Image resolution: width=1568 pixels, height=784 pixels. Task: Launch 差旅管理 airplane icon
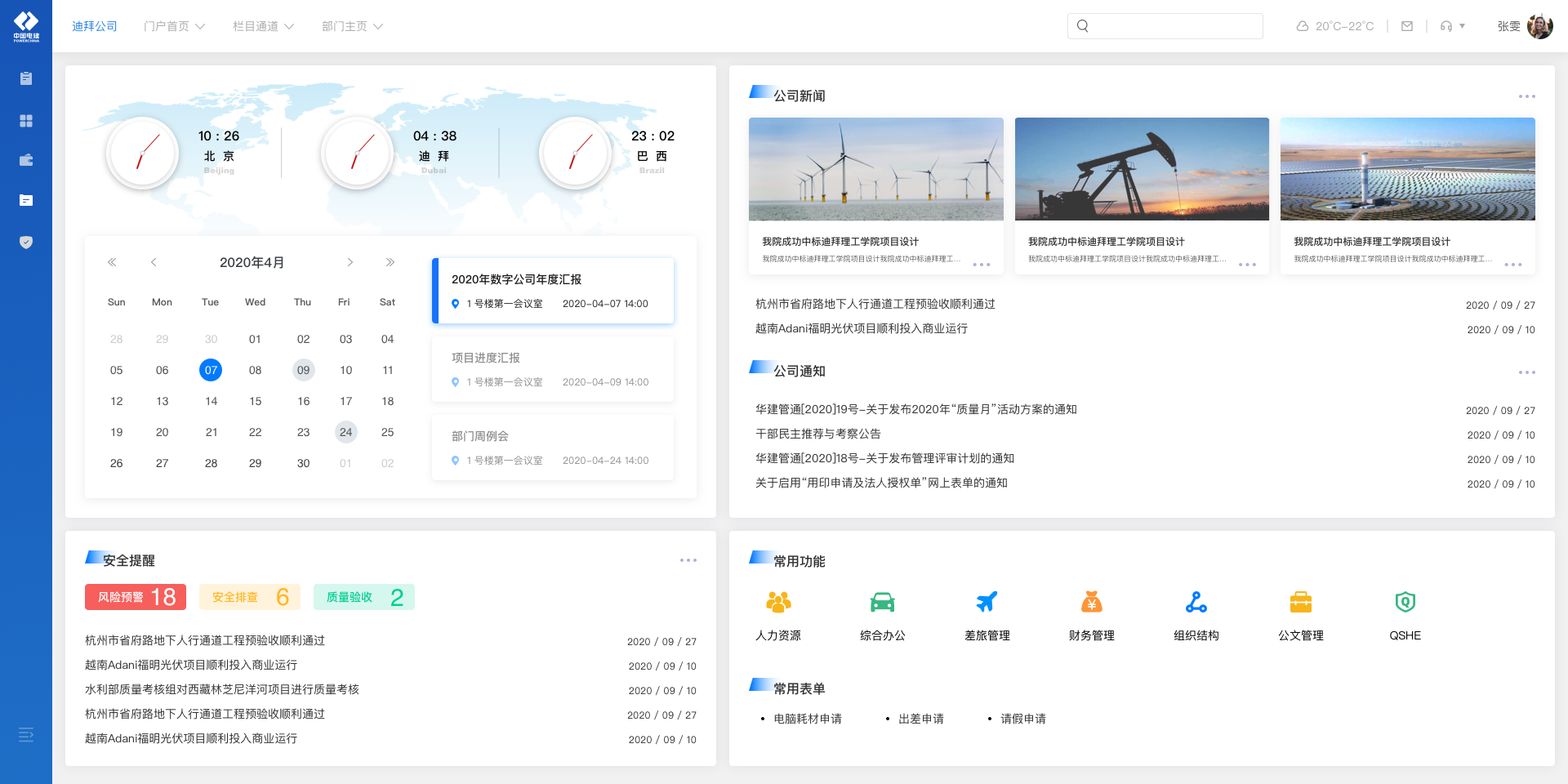tap(987, 603)
